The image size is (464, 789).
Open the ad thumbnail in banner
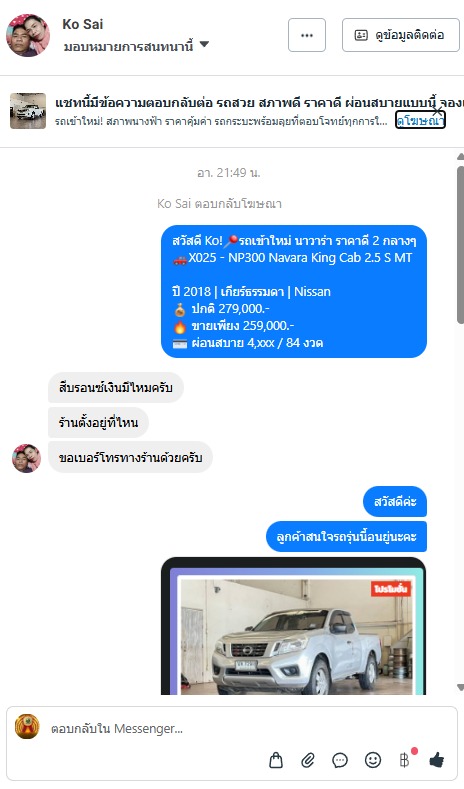point(28,111)
